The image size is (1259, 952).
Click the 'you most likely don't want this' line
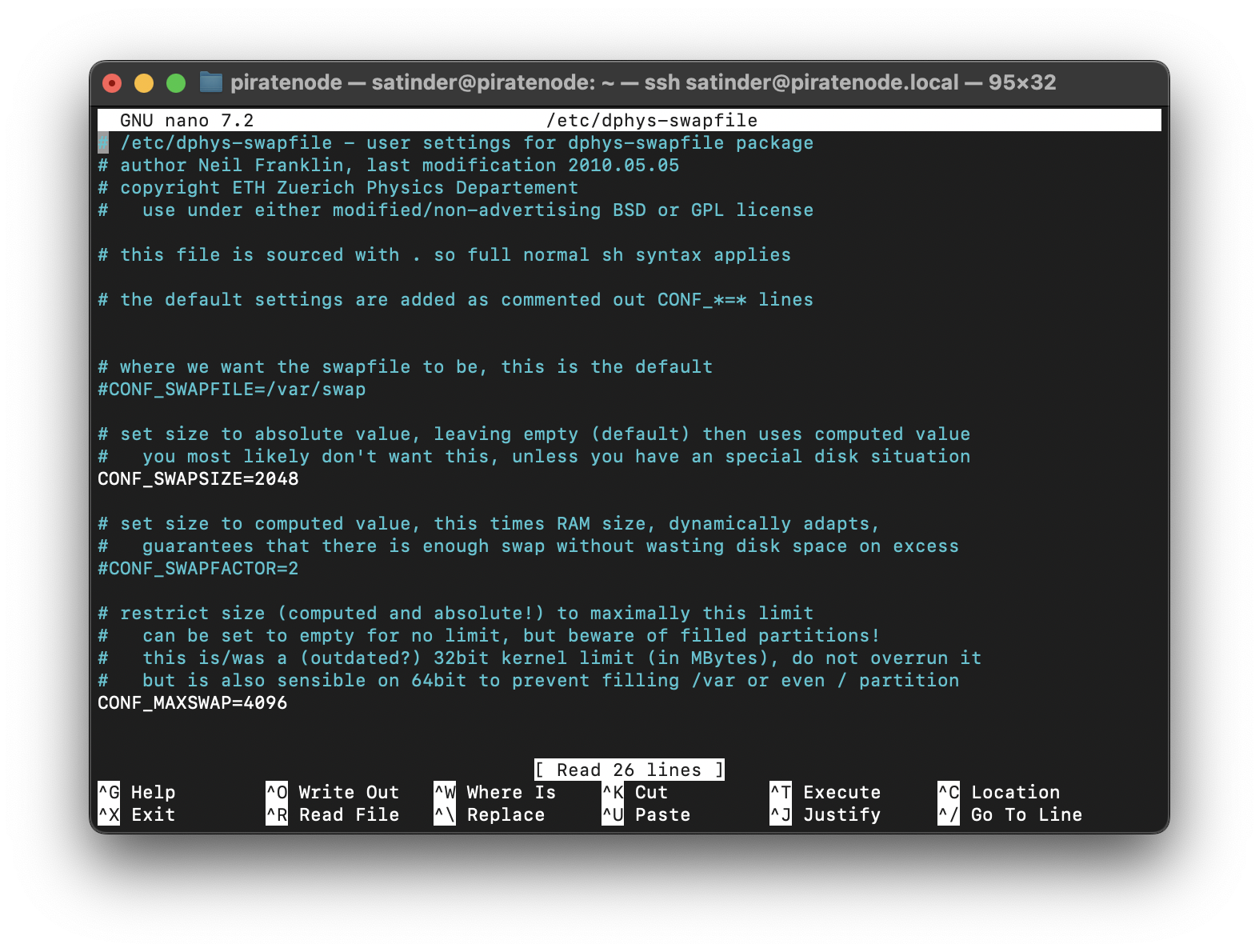click(534, 456)
